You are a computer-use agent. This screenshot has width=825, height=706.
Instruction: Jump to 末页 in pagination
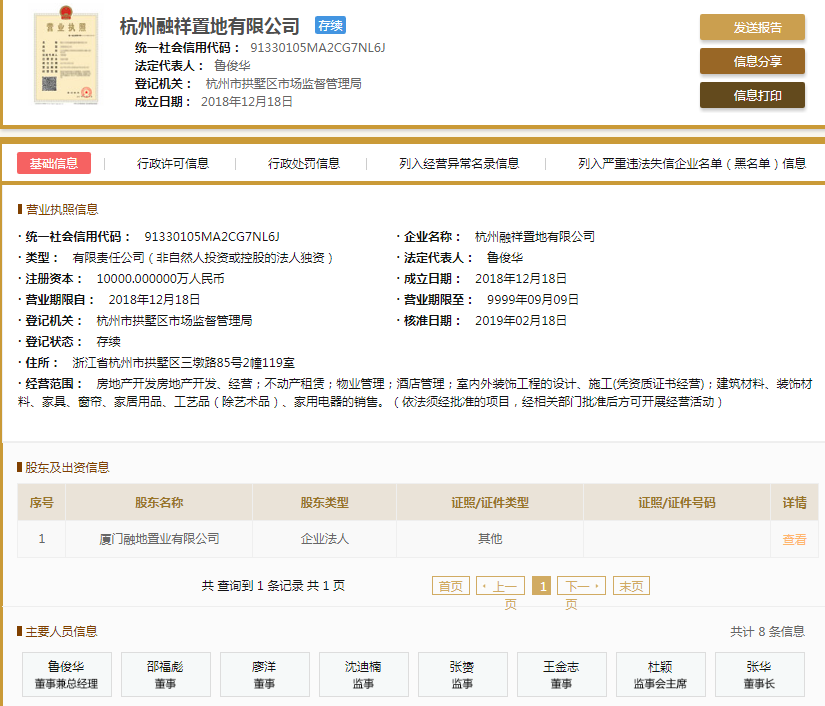click(x=631, y=586)
